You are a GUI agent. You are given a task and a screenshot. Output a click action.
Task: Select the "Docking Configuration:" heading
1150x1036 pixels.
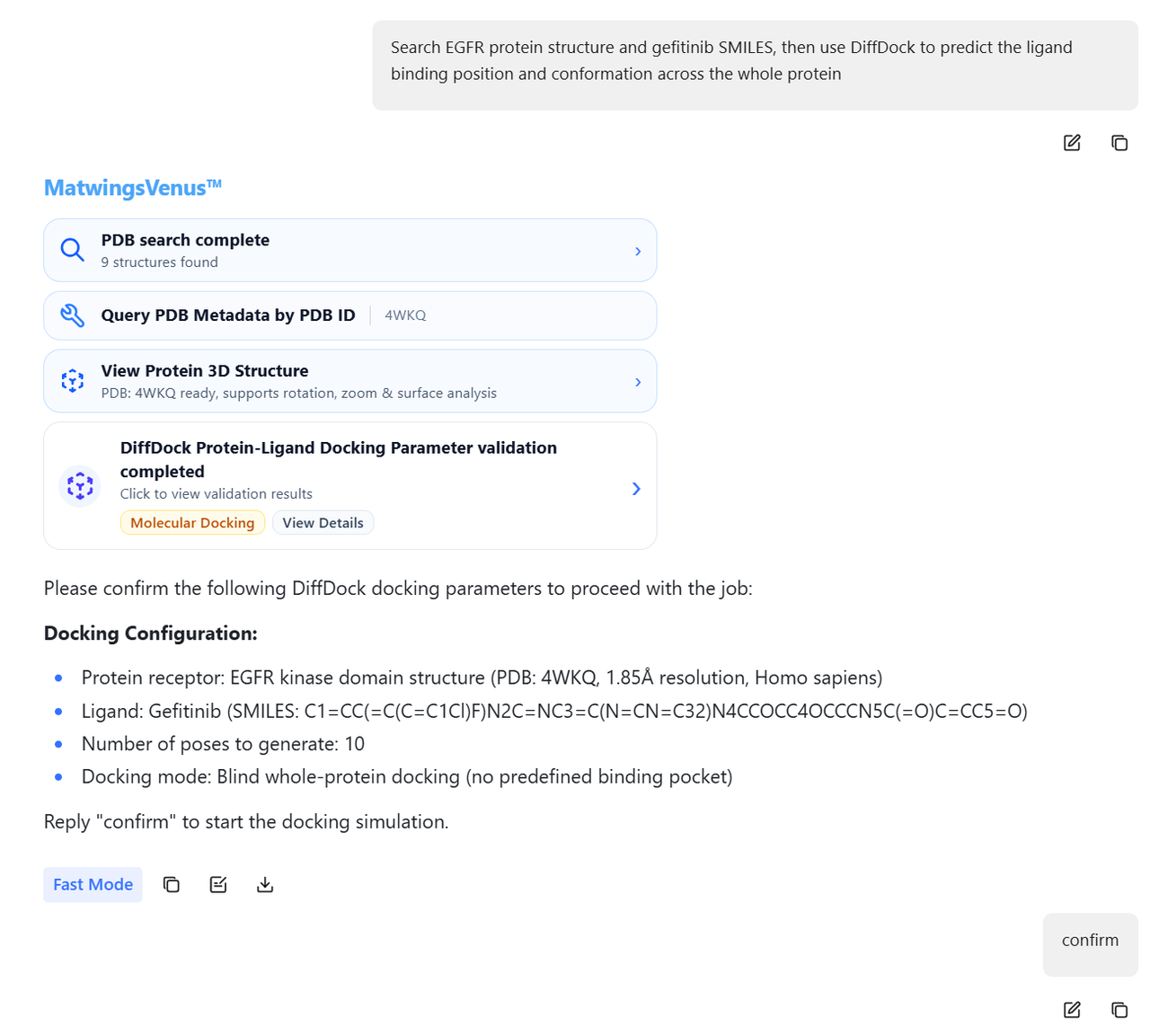click(151, 633)
